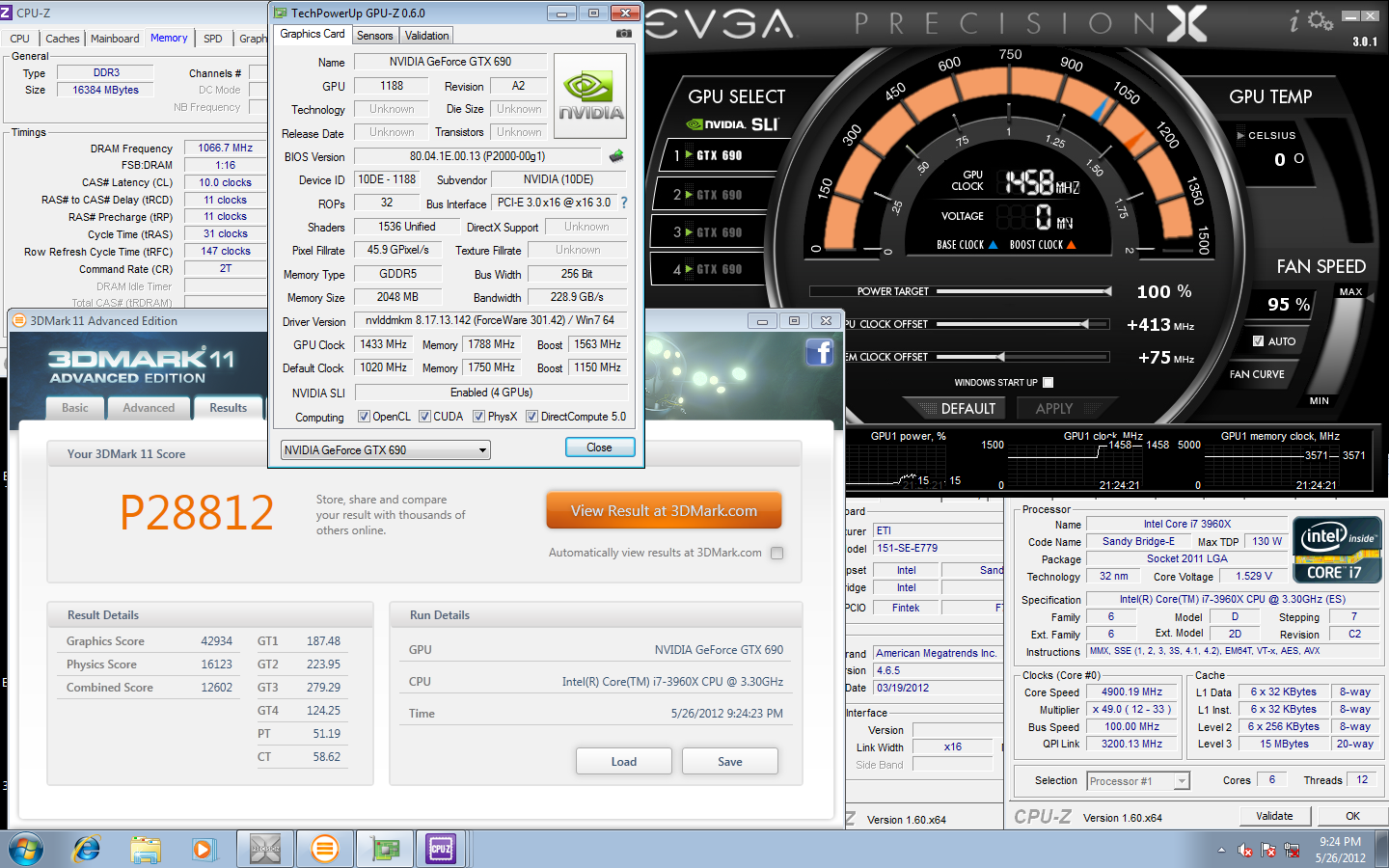The width and height of the screenshot is (1389, 868).
Task: Expand the Celsius temperature unit arrow
Action: pyautogui.click(x=1241, y=136)
